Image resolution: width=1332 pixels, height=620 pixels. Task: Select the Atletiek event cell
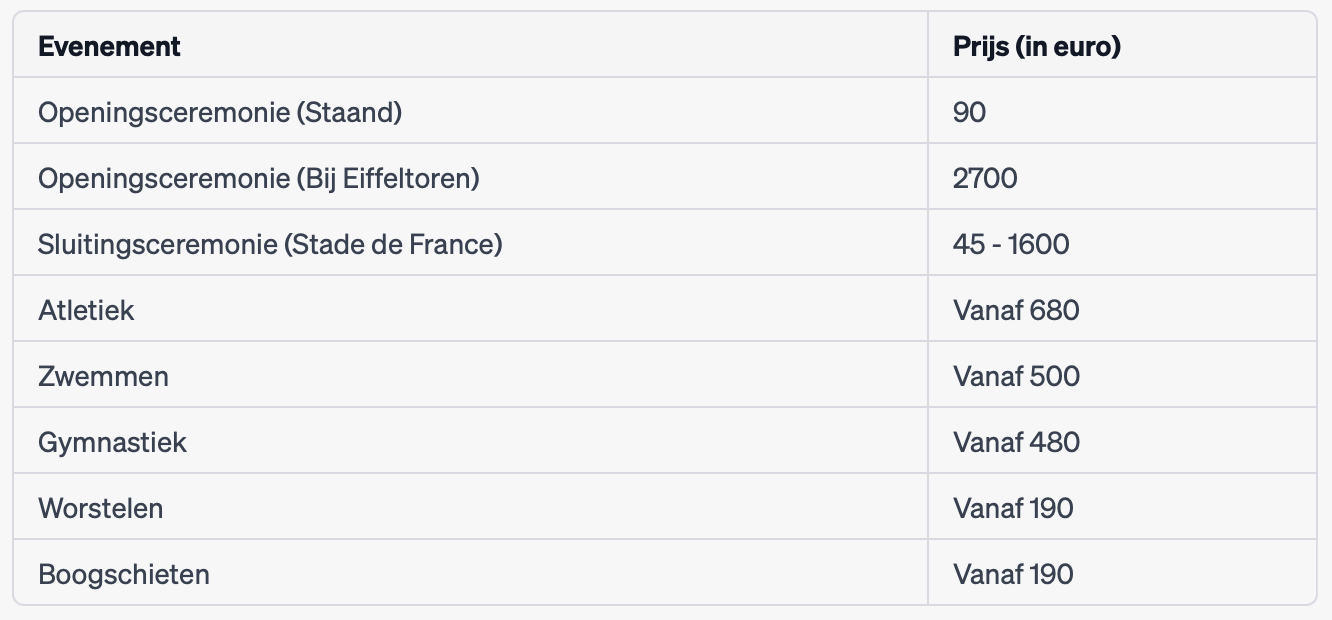[x=86, y=310]
